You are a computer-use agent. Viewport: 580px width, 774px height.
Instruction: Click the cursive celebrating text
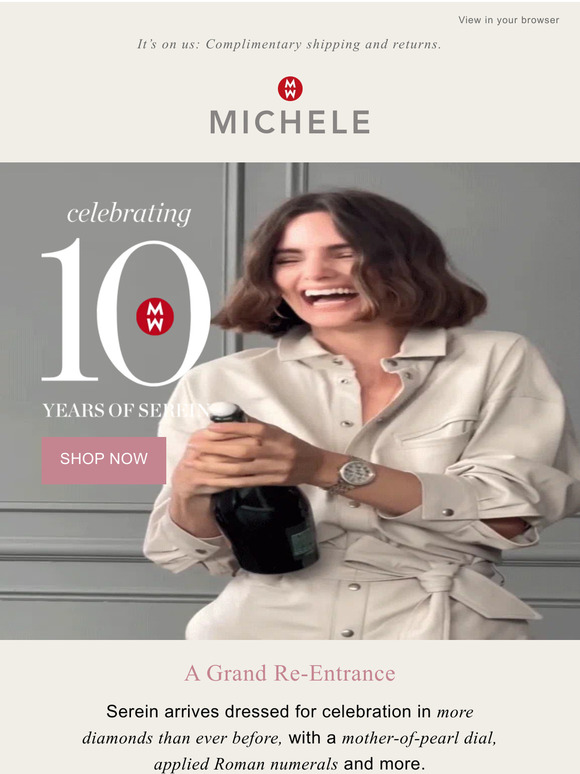click(x=129, y=214)
